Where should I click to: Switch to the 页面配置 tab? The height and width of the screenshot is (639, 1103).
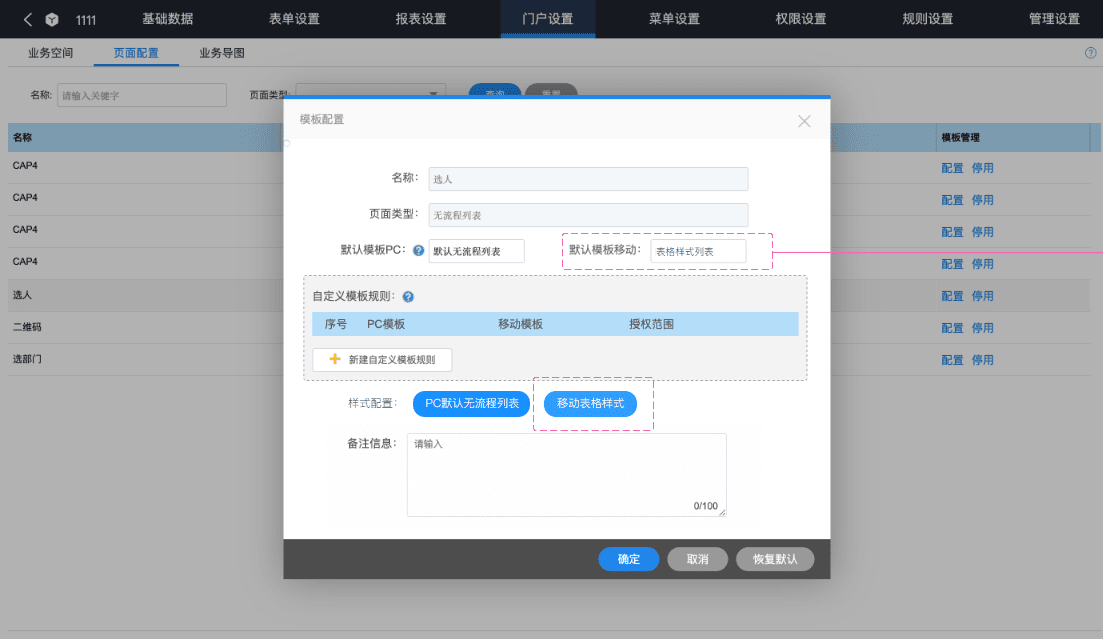tap(136, 53)
